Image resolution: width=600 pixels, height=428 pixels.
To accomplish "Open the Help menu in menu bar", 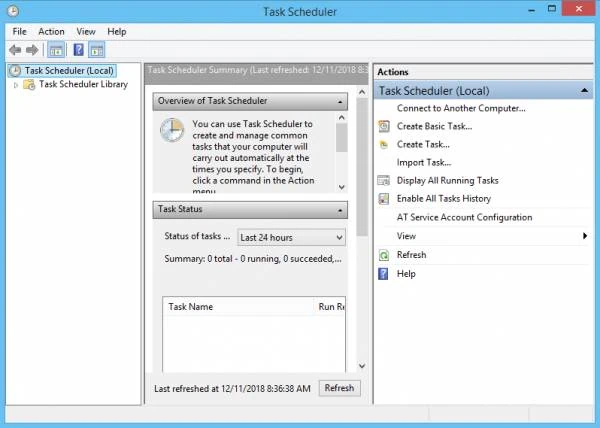I will pos(117,32).
